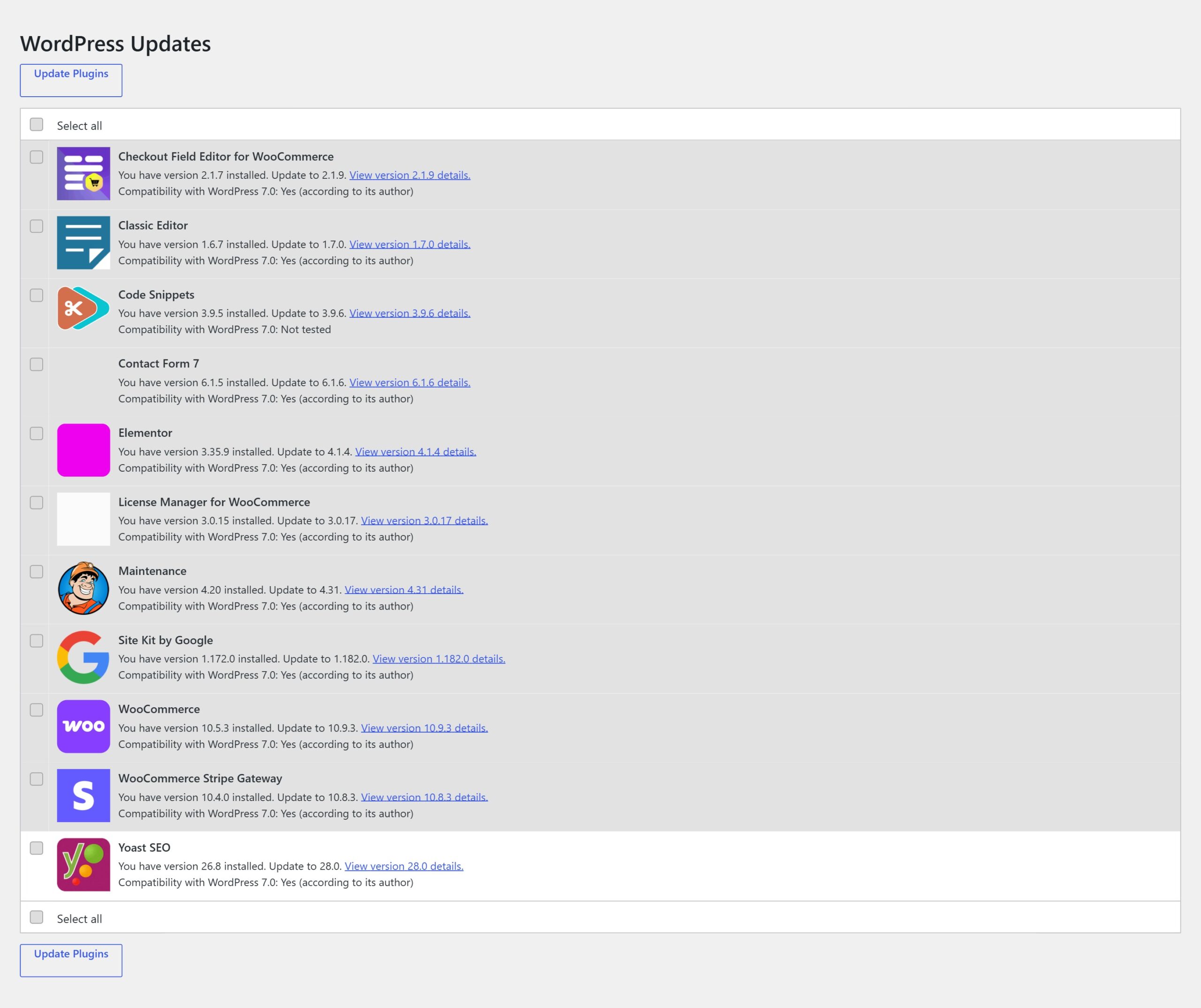Select the Site Kit by Google checkbox

coord(37,641)
